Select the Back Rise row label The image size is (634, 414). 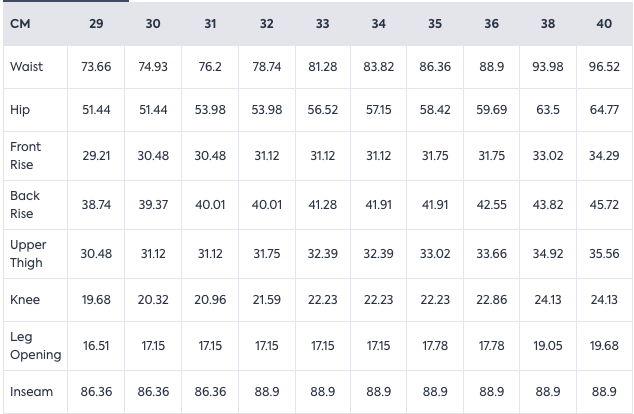click(25, 204)
